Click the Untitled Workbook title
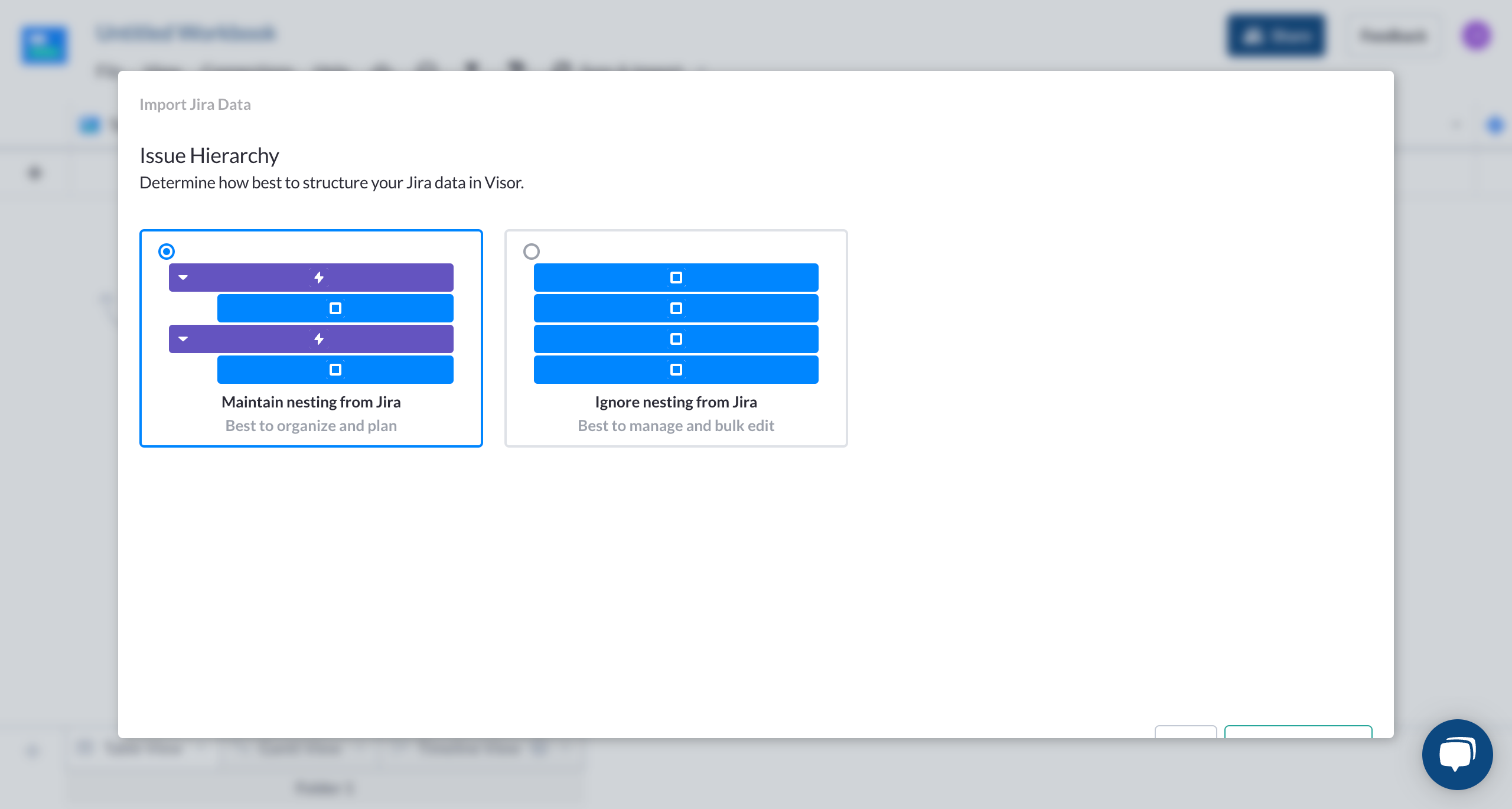 pos(185,33)
